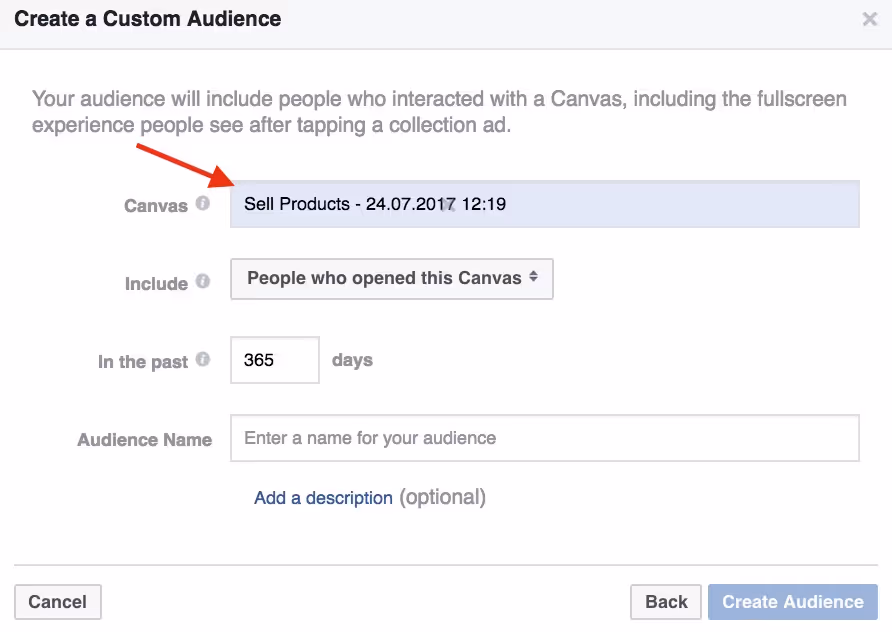Close the Create a Custom Audience dialog
The image size is (892, 632).
tap(869, 19)
